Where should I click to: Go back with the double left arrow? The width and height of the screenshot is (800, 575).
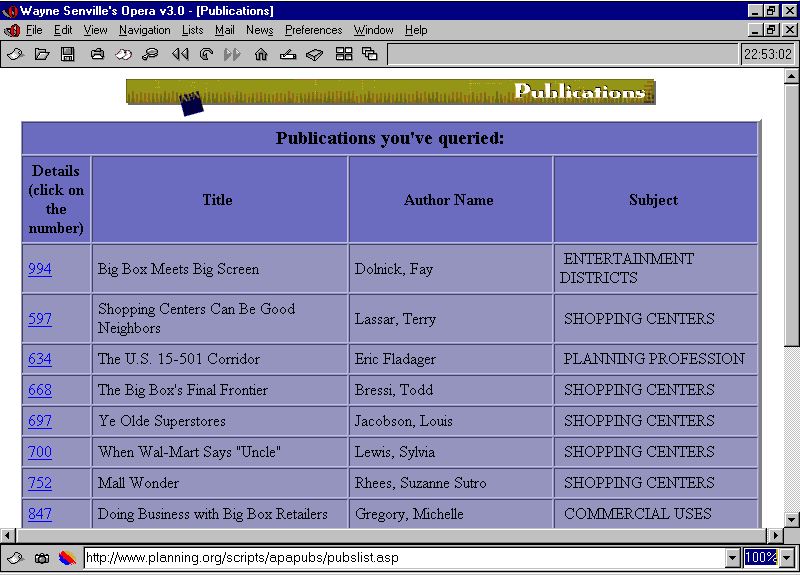tap(180, 54)
